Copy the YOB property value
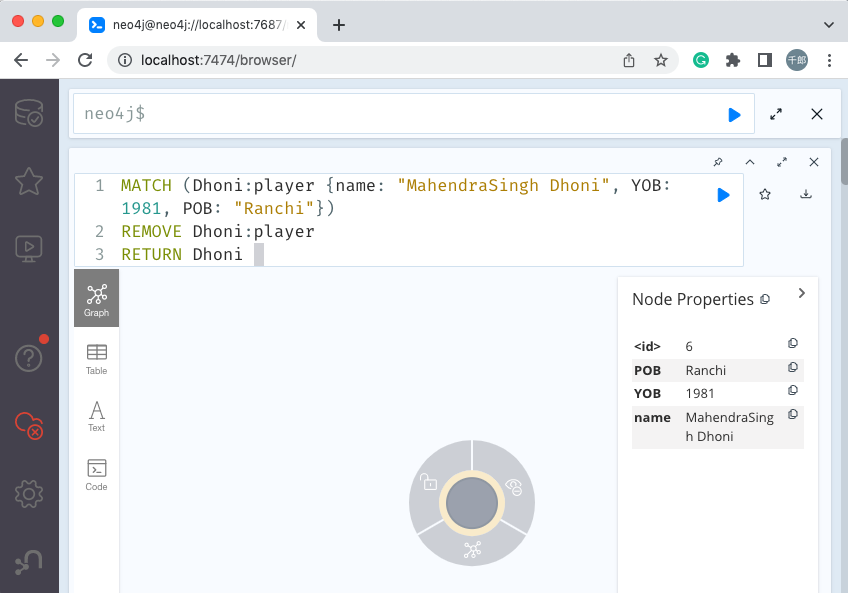 [793, 390]
